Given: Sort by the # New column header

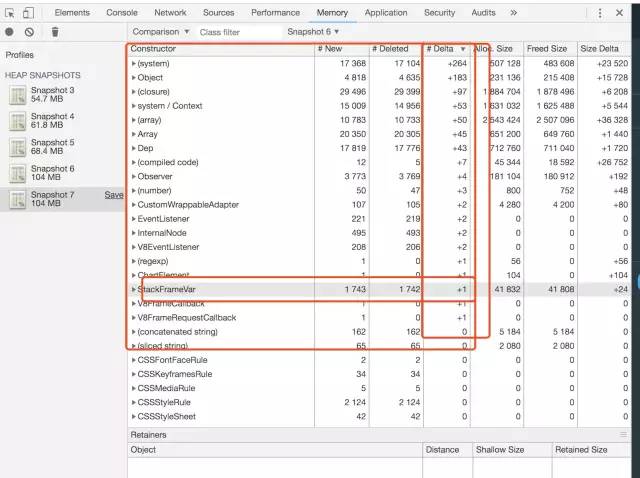Looking at the screenshot, I should coord(342,49).
